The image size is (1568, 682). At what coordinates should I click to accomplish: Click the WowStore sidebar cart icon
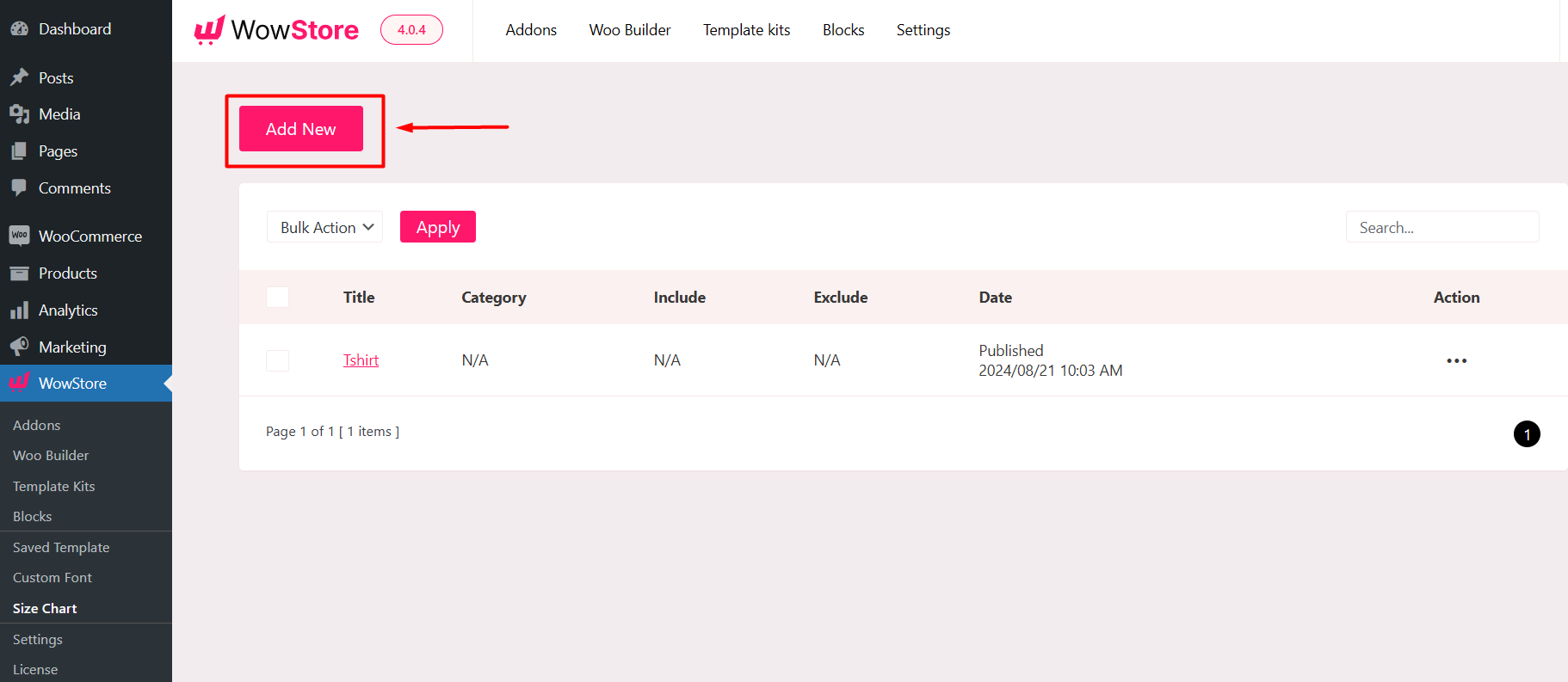pyautogui.click(x=19, y=383)
